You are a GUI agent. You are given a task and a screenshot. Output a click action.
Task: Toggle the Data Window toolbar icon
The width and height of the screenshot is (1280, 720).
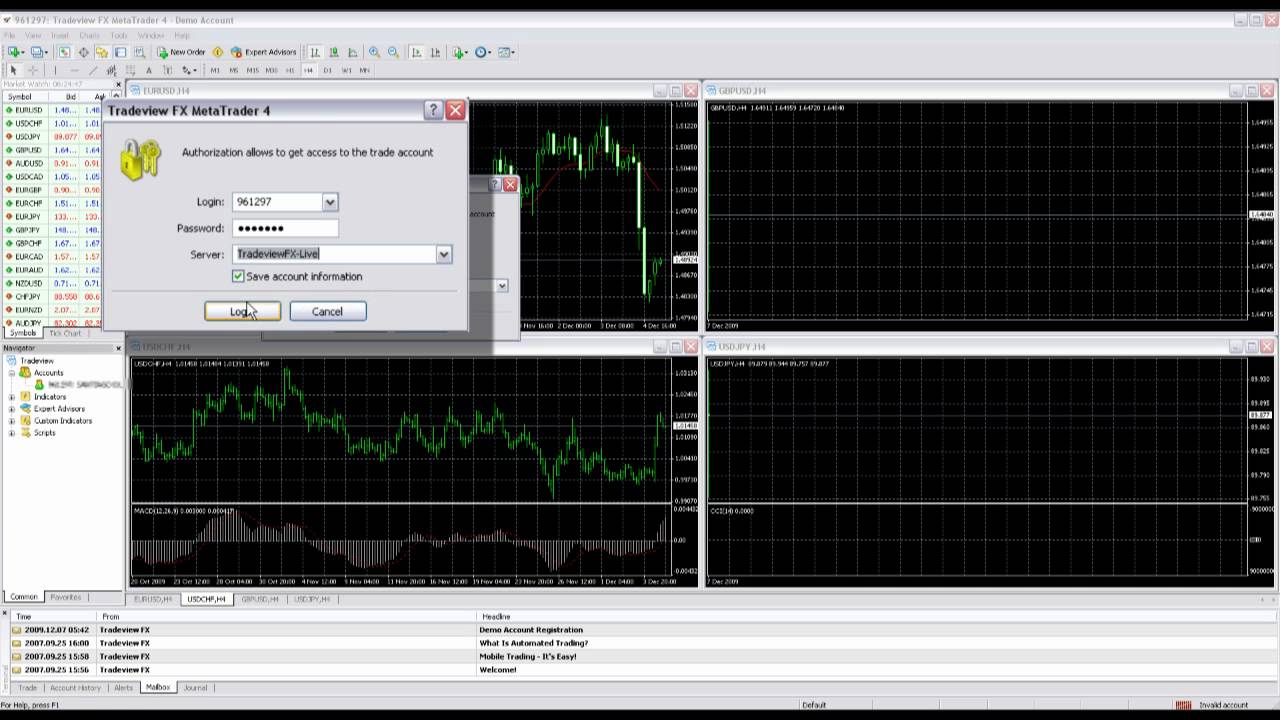click(x=83, y=52)
